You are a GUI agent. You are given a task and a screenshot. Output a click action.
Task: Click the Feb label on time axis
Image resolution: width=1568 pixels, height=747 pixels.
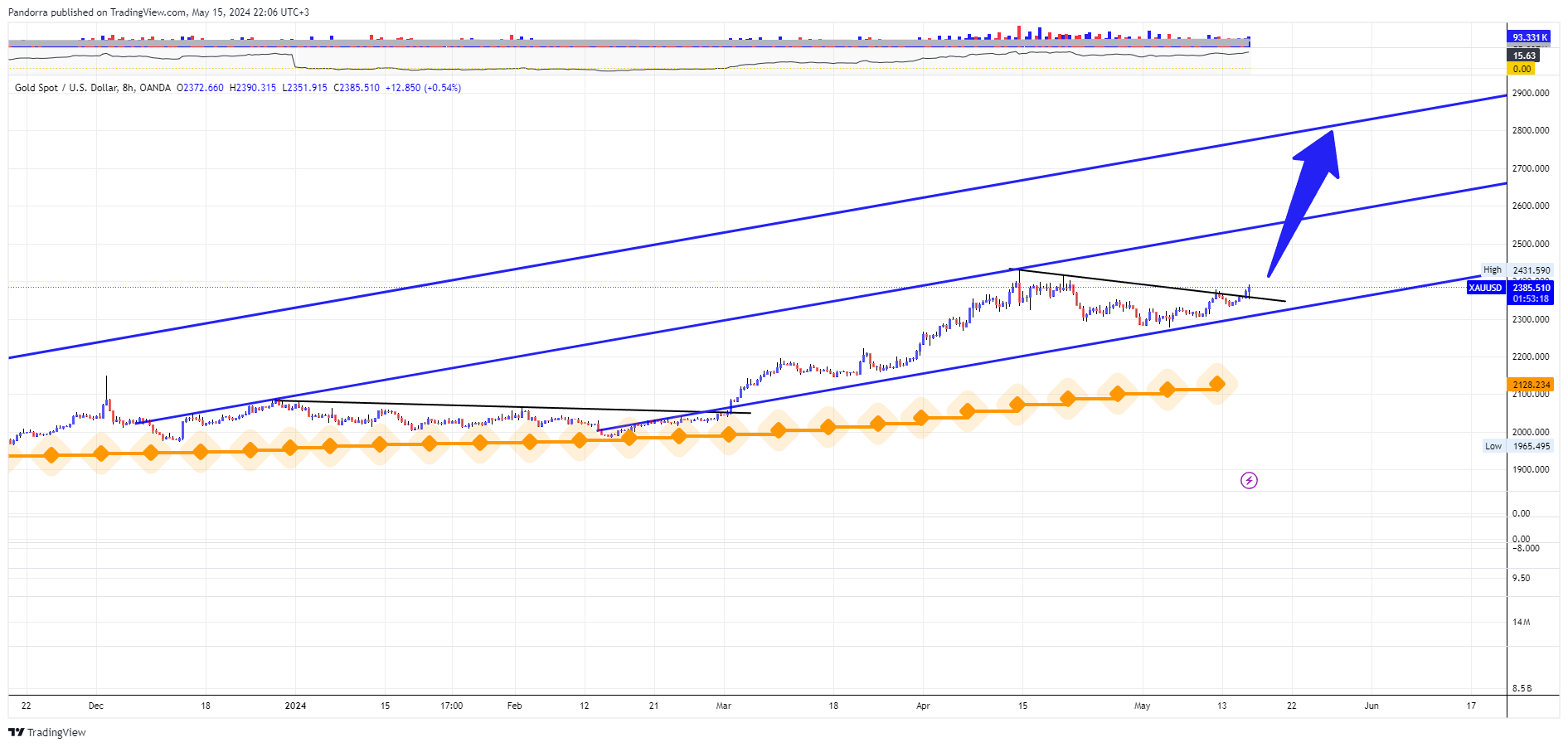(x=515, y=706)
